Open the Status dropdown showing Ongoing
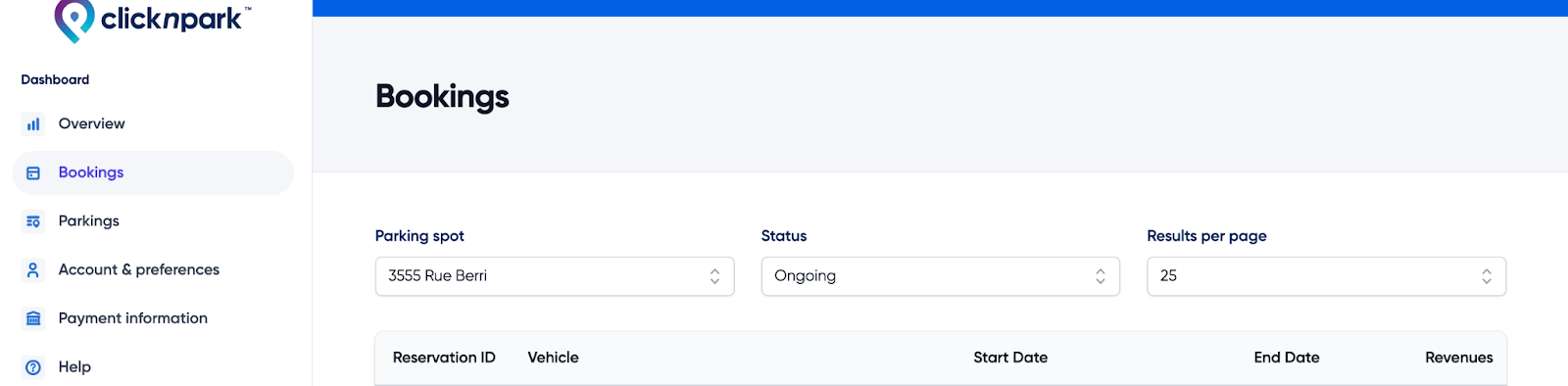Viewport: 1568px width, 386px height. 941,276
